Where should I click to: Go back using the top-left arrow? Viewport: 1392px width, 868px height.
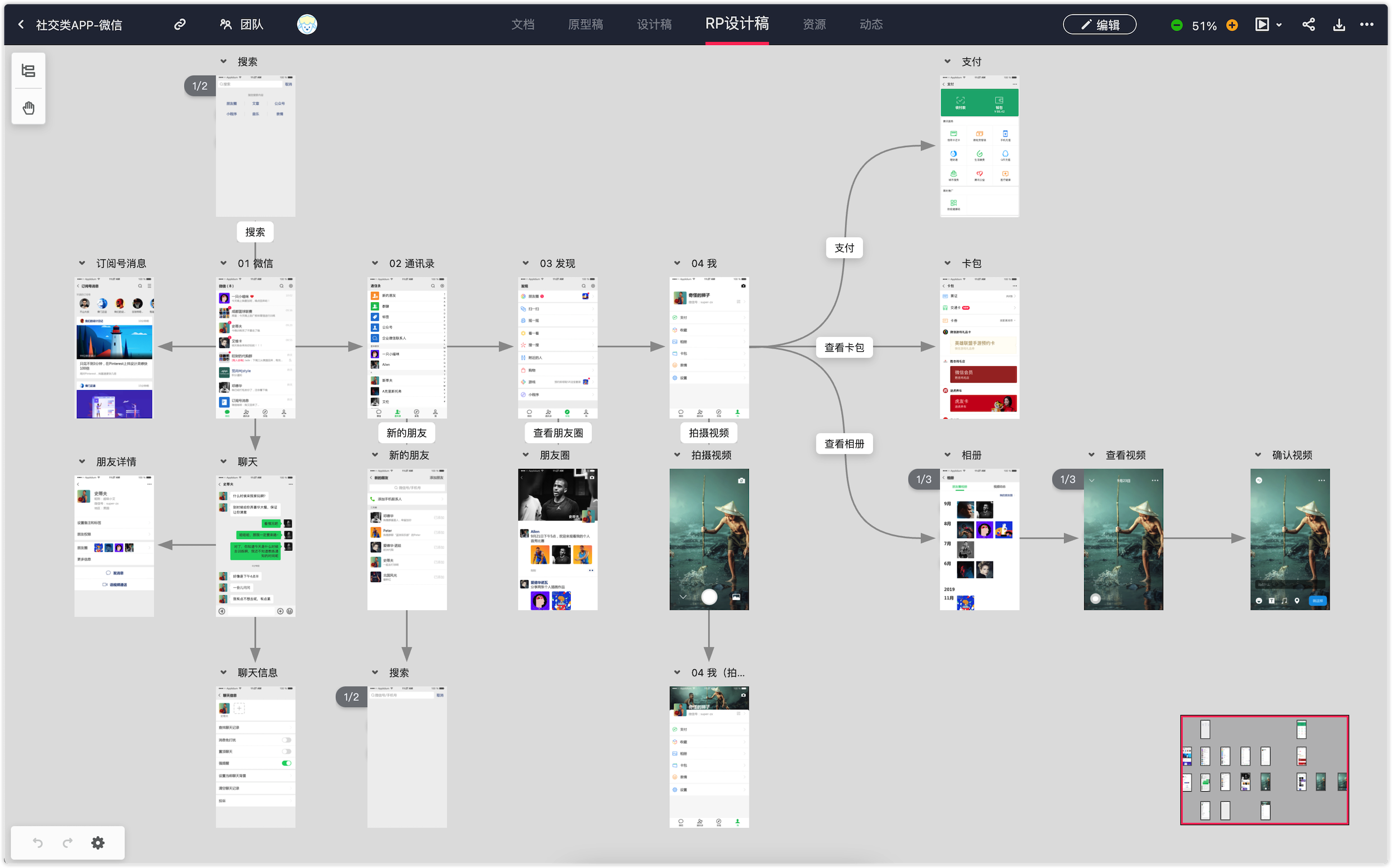[21, 24]
